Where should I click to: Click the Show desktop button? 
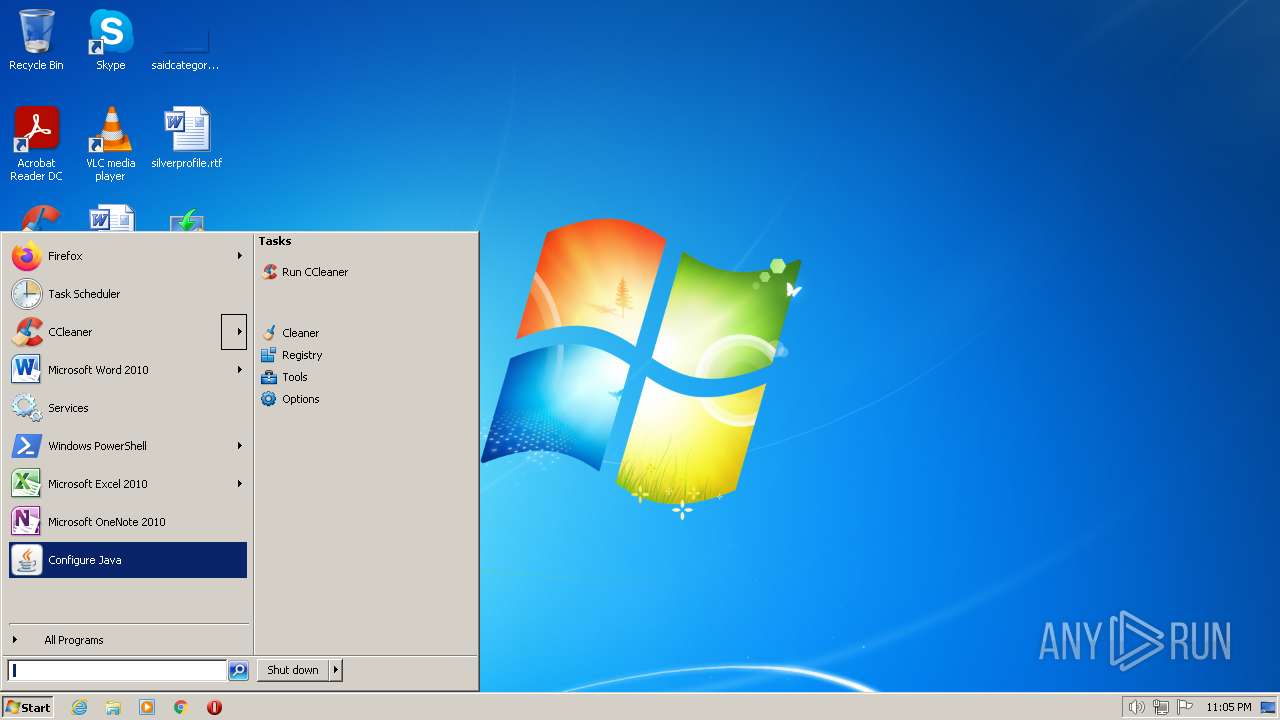point(1268,707)
